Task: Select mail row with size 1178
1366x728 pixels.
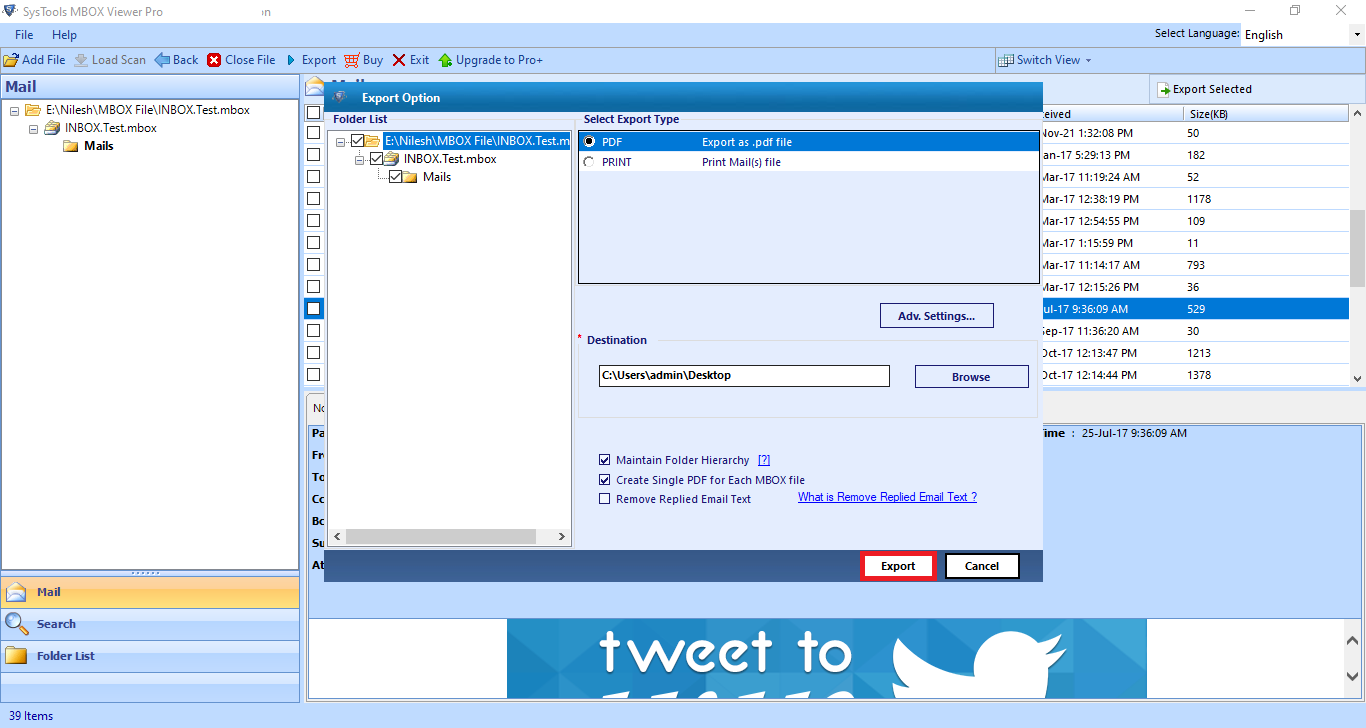Action: (x=1195, y=199)
